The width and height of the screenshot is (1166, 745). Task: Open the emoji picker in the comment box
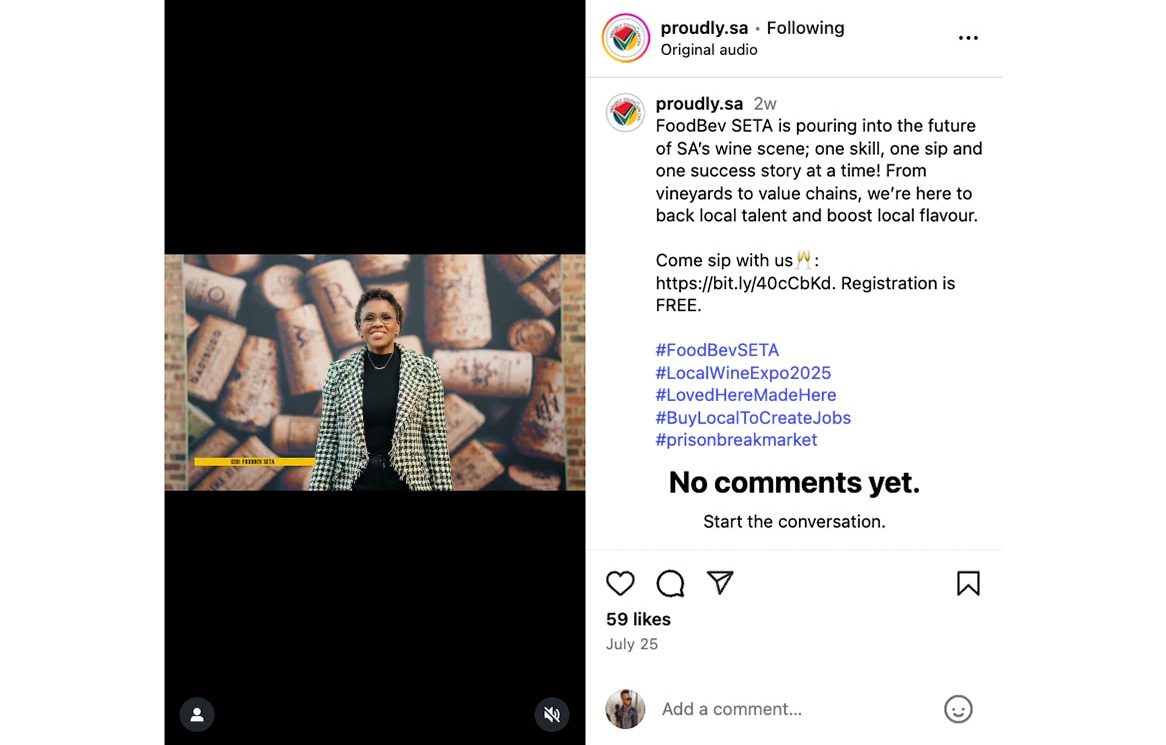[x=958, y=709]
